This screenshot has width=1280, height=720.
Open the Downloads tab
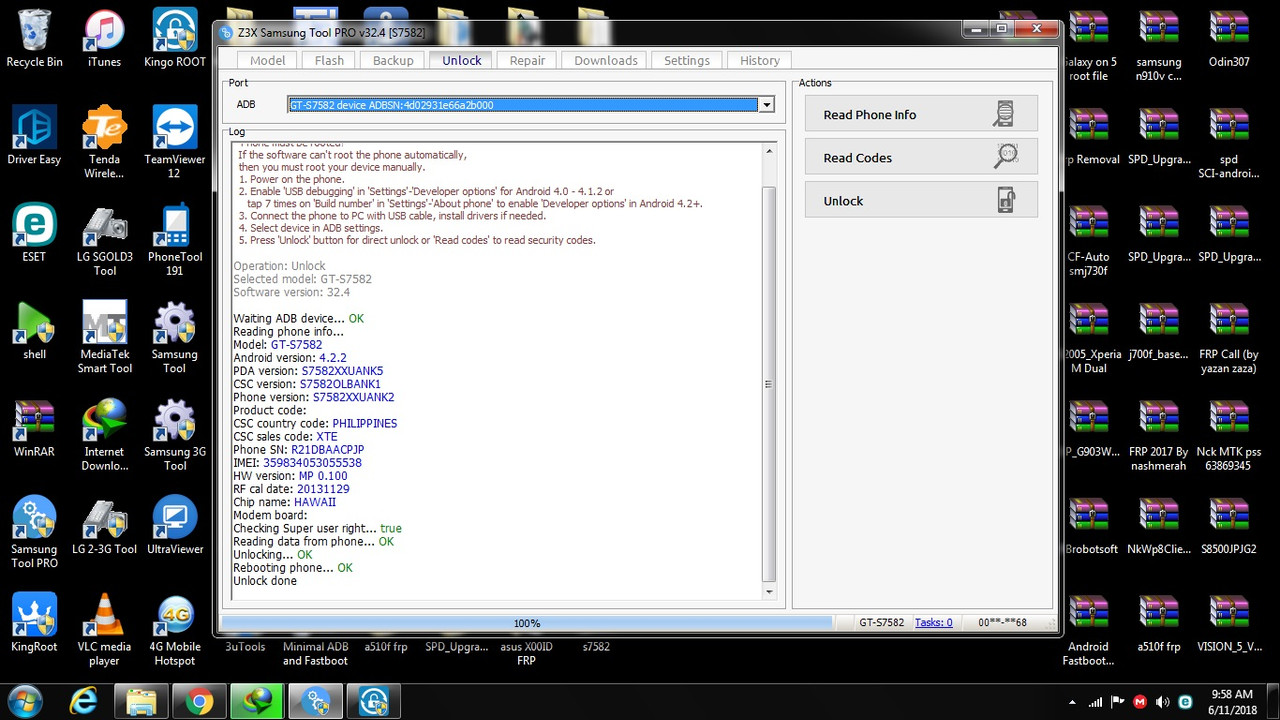(606, 60)
